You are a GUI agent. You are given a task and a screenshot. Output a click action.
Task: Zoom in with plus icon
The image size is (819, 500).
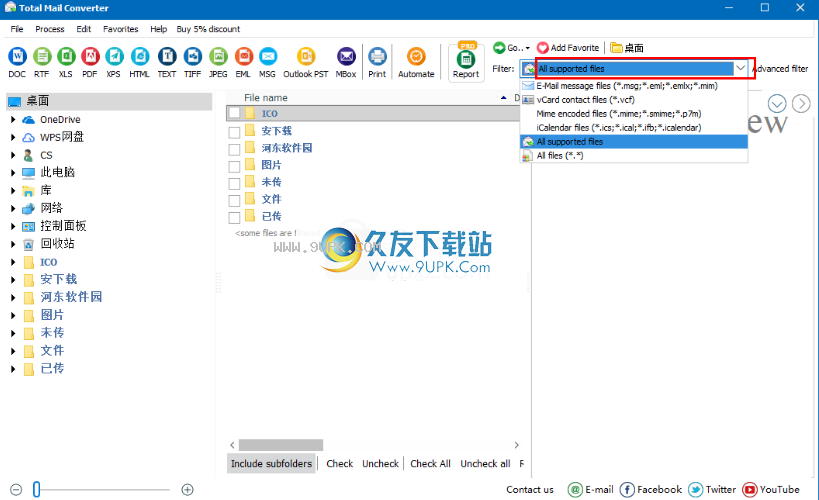[188, 490]
